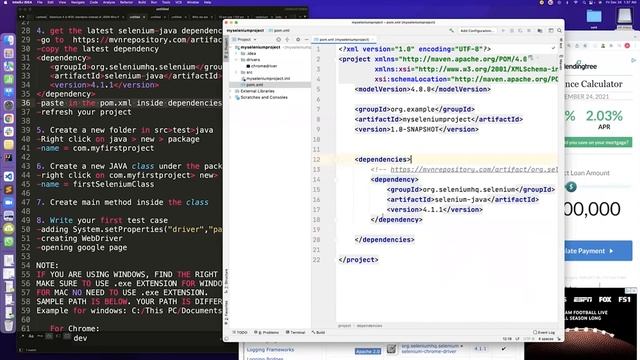This screenshot has width=640, height=360.
Task: Select the pom.xml editor tab
Action: pos(344,40)
